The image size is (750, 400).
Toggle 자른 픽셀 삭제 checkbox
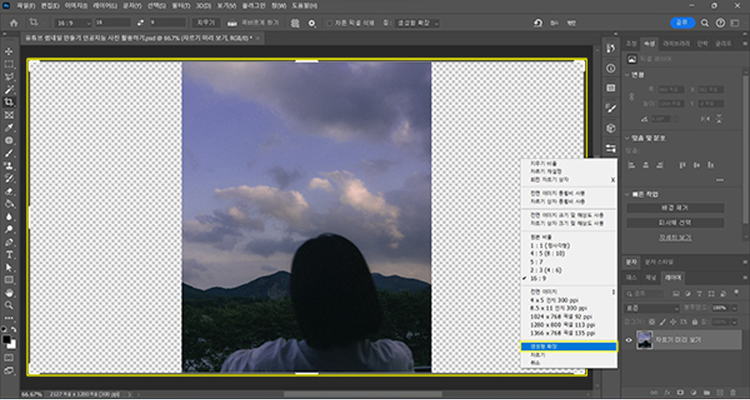click(x=329, y=23)
